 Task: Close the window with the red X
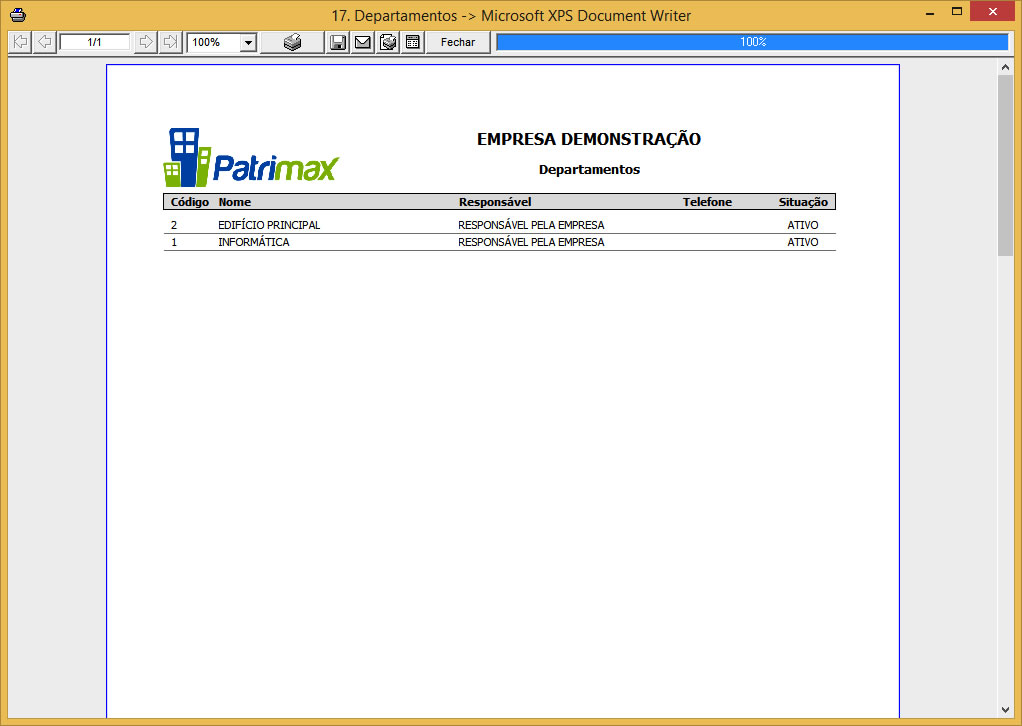(993, 11)
